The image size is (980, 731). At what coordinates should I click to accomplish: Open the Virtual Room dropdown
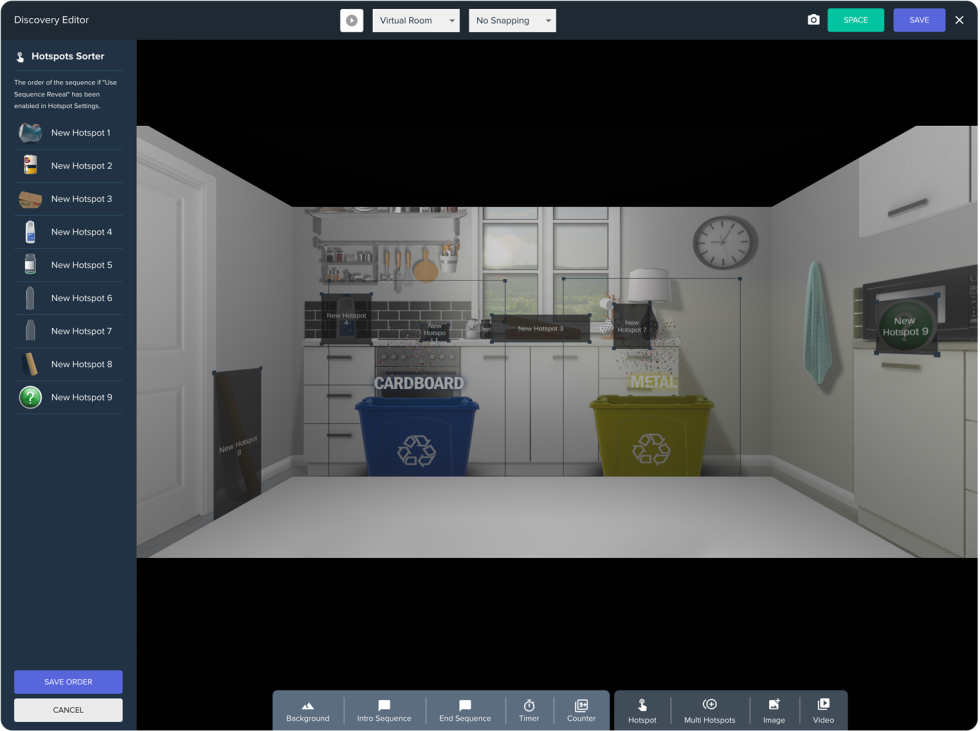tap(416, 20)
